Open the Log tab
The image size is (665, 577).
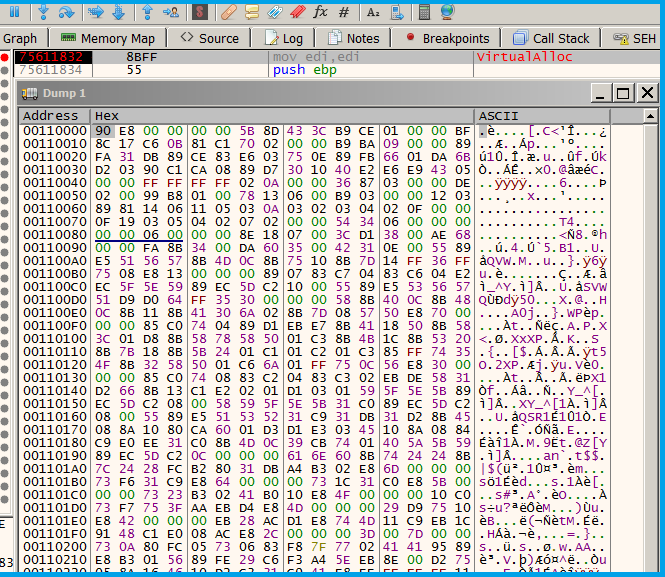click(x=285, y=38)
